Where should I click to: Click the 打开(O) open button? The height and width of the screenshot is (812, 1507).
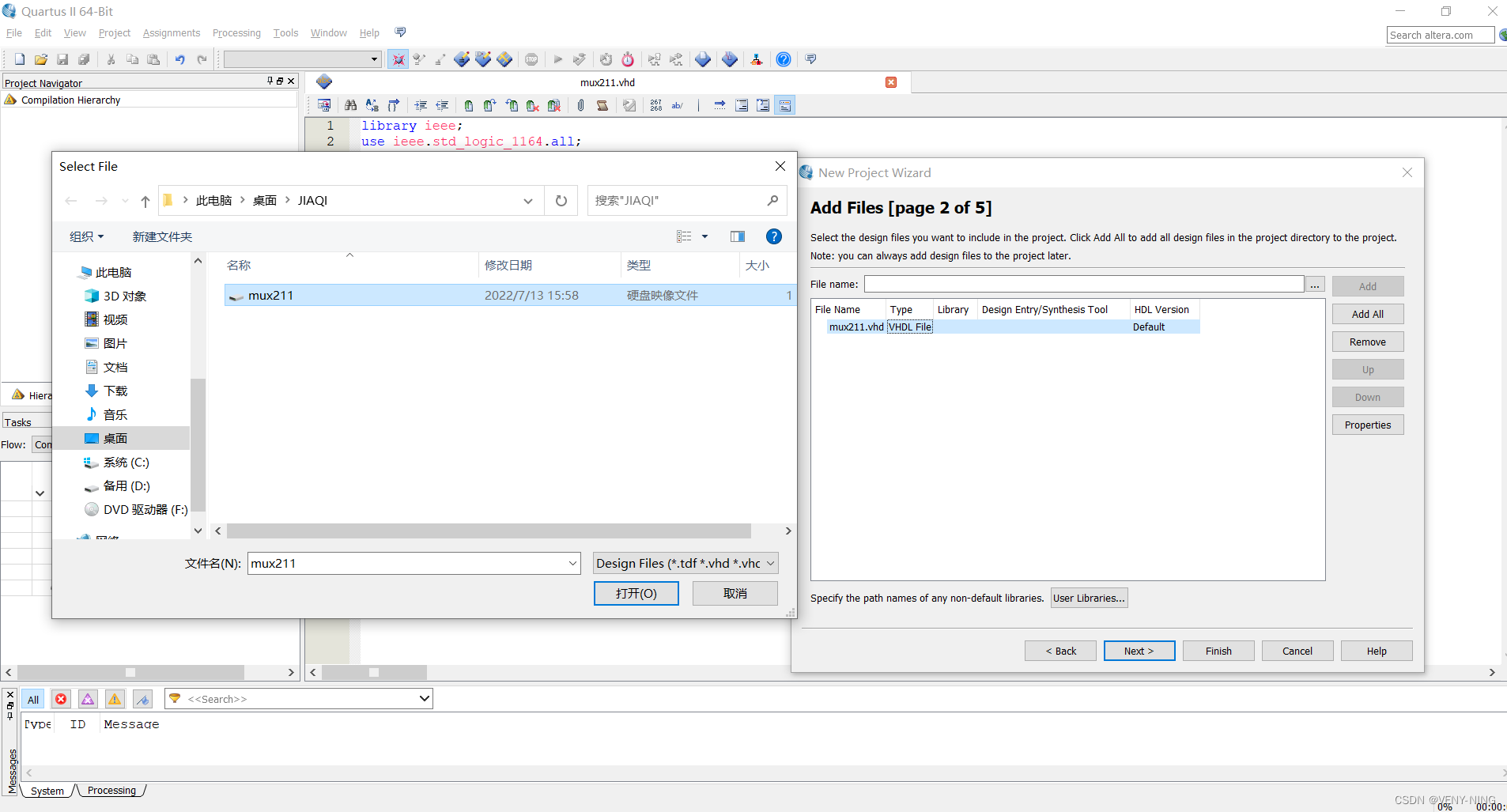coord(636,593)
